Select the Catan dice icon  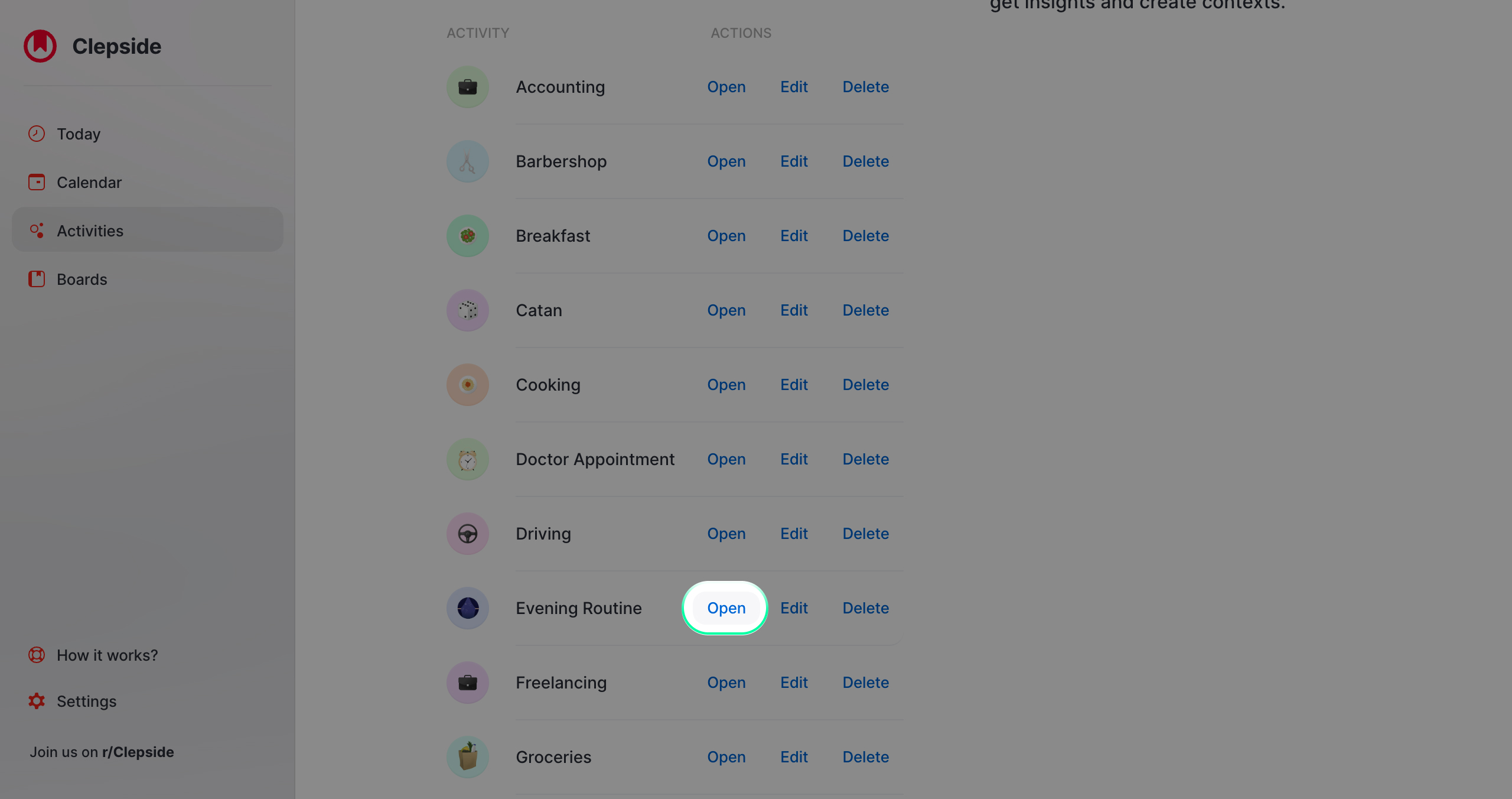pyautogui.click(x=467, y=310)
